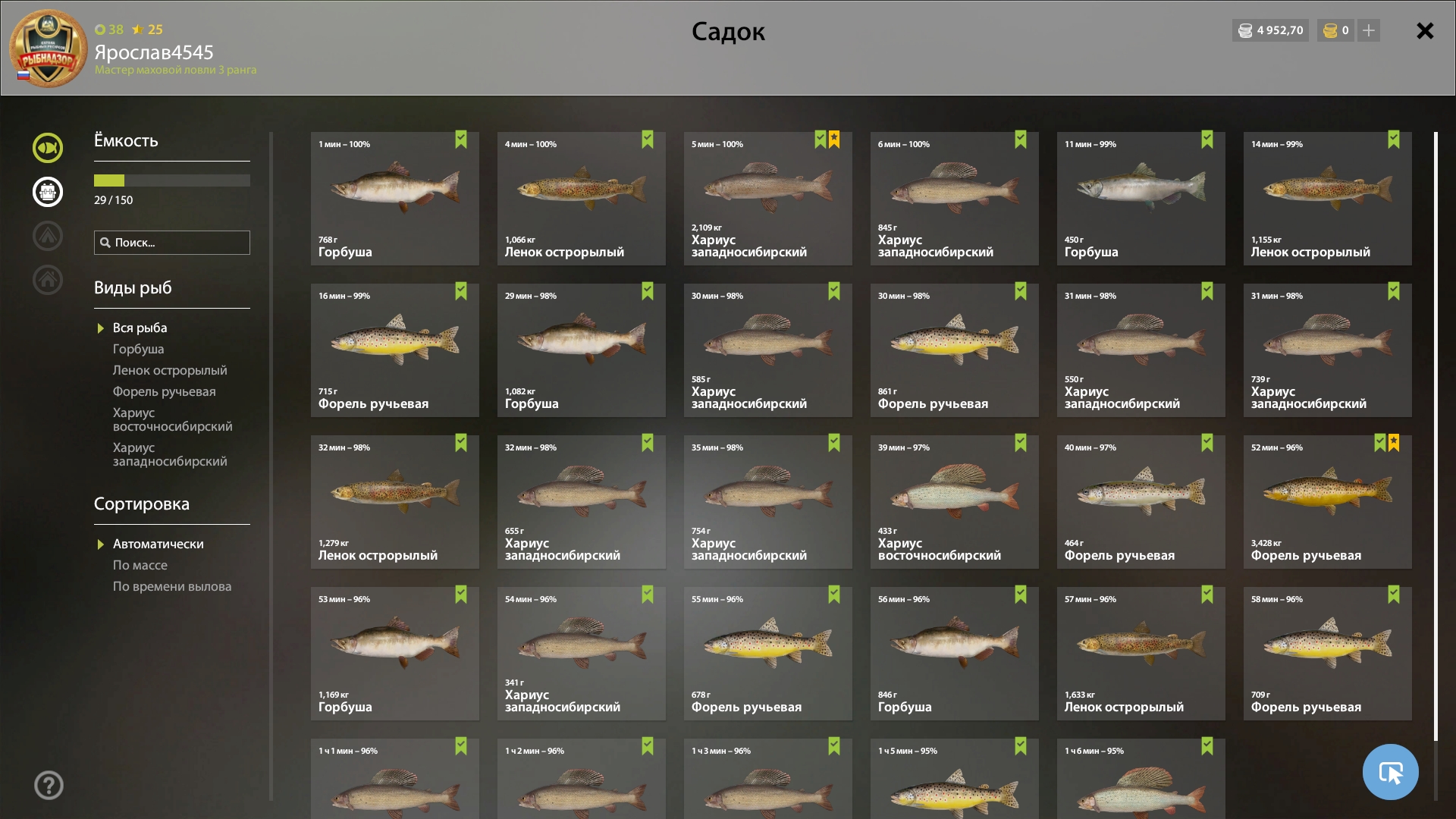The image size is (1456, 819).
Task: Open the help question mark icon
Action: click(49, 785)
